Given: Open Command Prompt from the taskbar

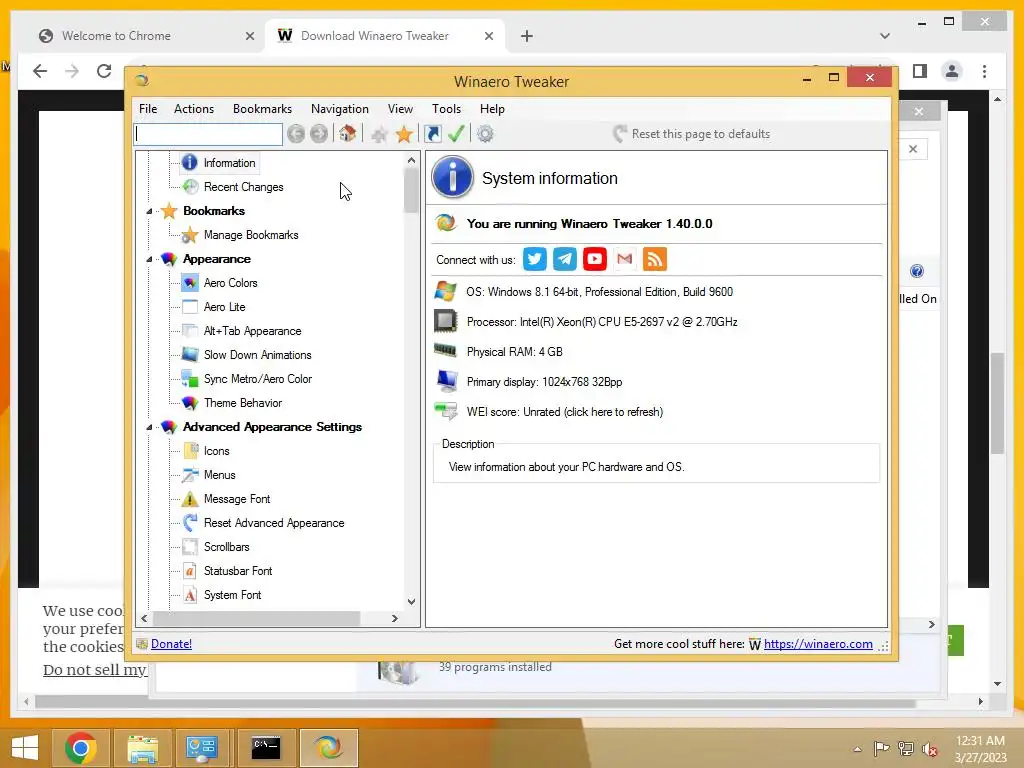Looking at the screenshot, I should coord(266,748).
